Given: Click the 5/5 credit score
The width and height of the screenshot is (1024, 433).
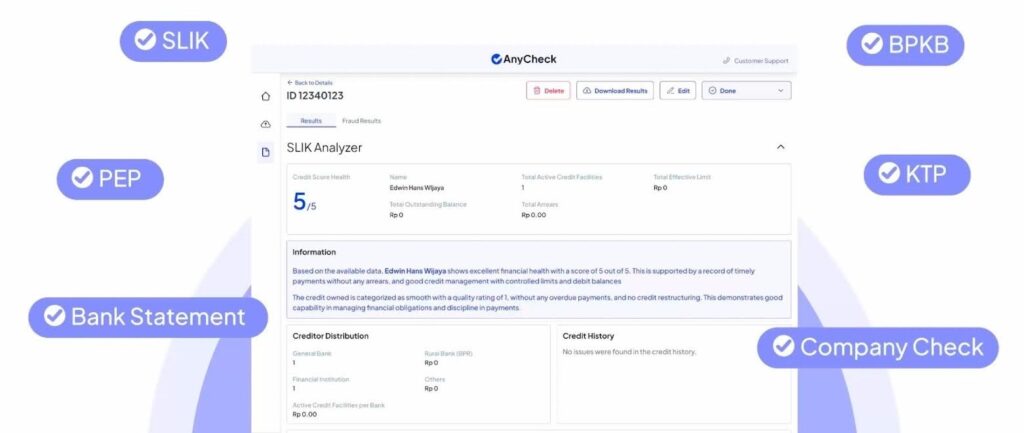Looking at the screenshot, I should click(x=304, y=202).
